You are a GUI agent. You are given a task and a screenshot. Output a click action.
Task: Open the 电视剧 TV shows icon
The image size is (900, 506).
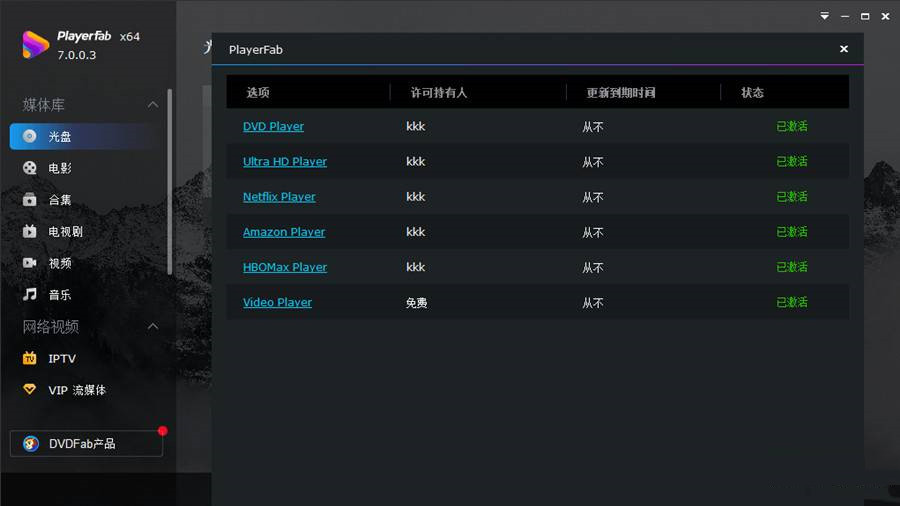[x=29, y=231]
